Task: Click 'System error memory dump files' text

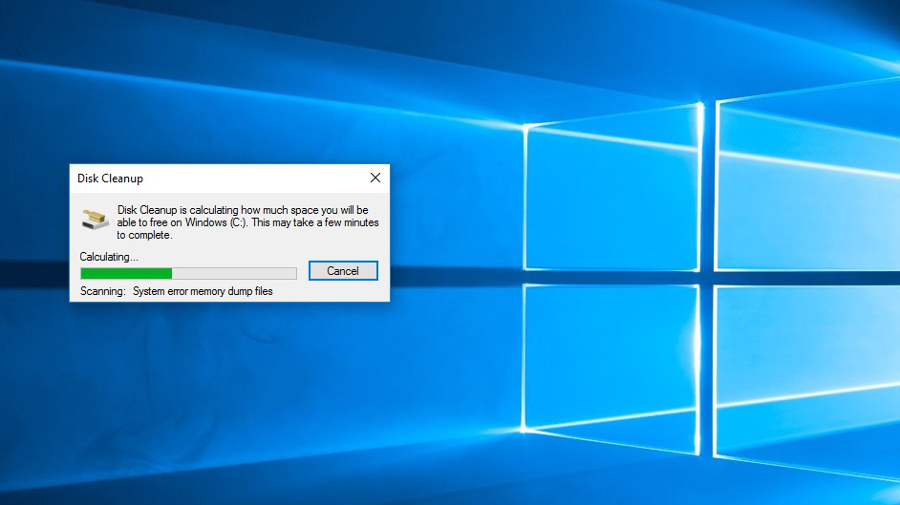Action: [x=203, y=291]
